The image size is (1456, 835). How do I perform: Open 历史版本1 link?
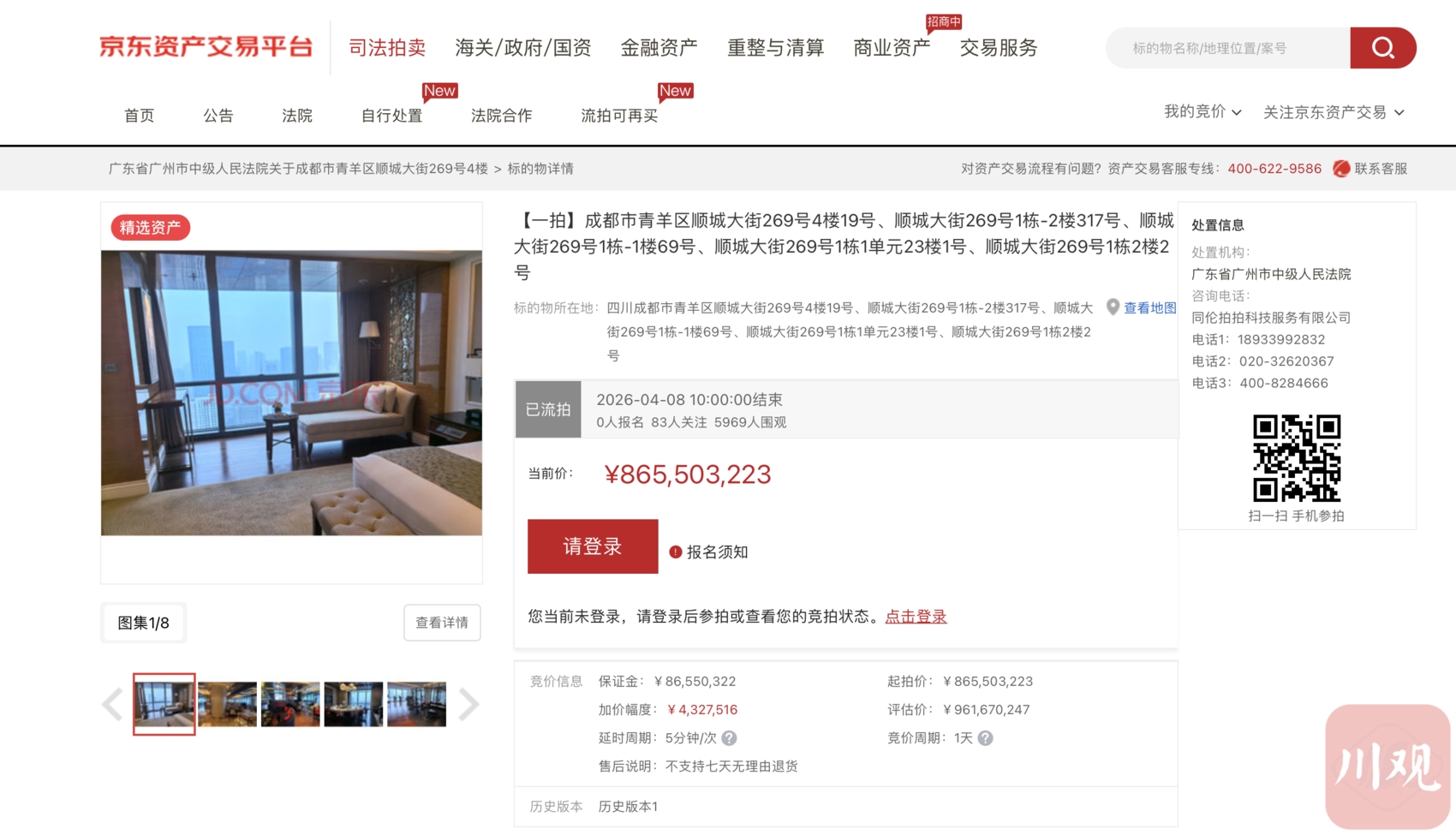(x=628, y=807)
